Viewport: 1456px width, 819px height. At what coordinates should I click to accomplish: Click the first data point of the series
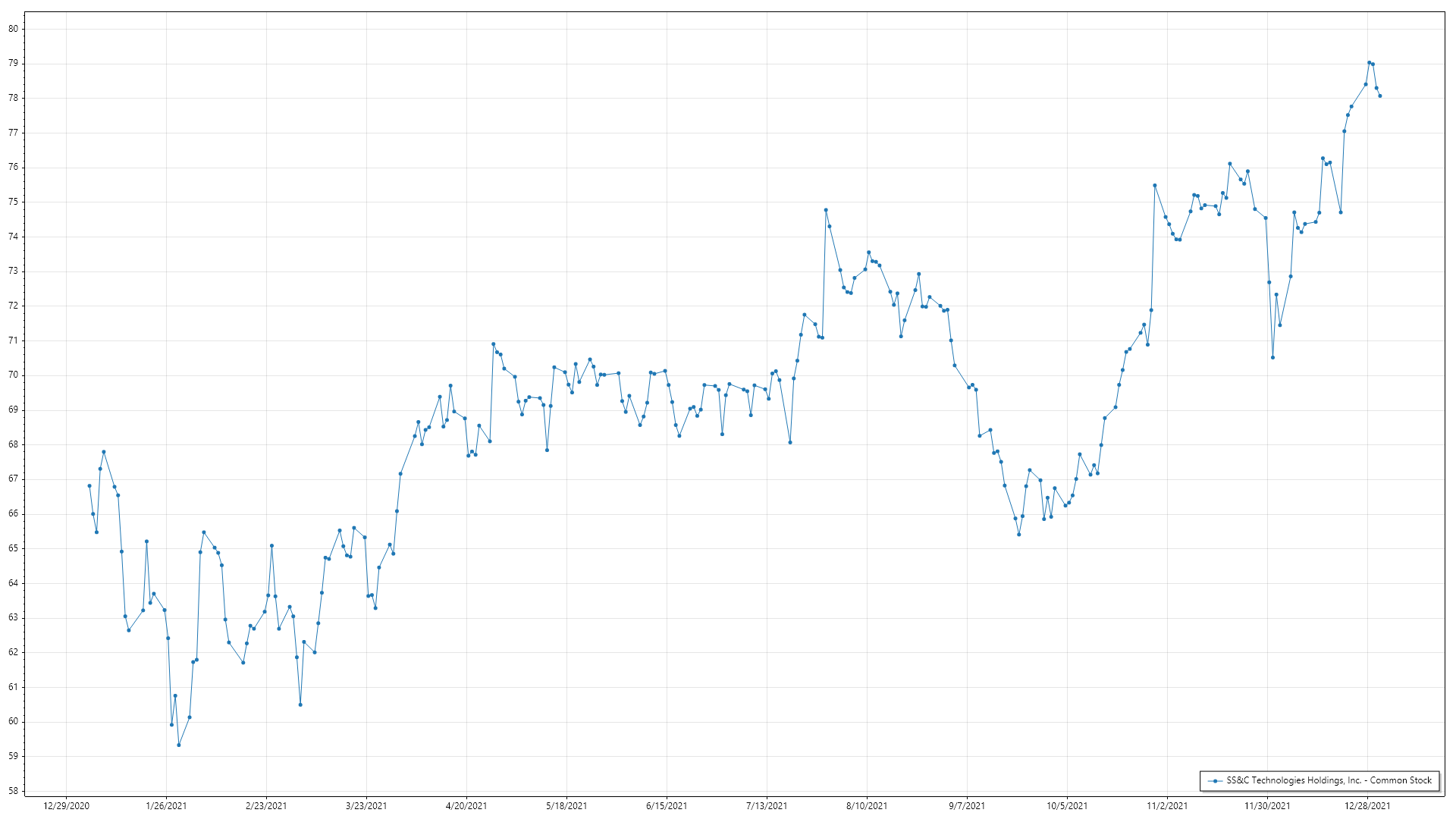(x=89, y=486)
